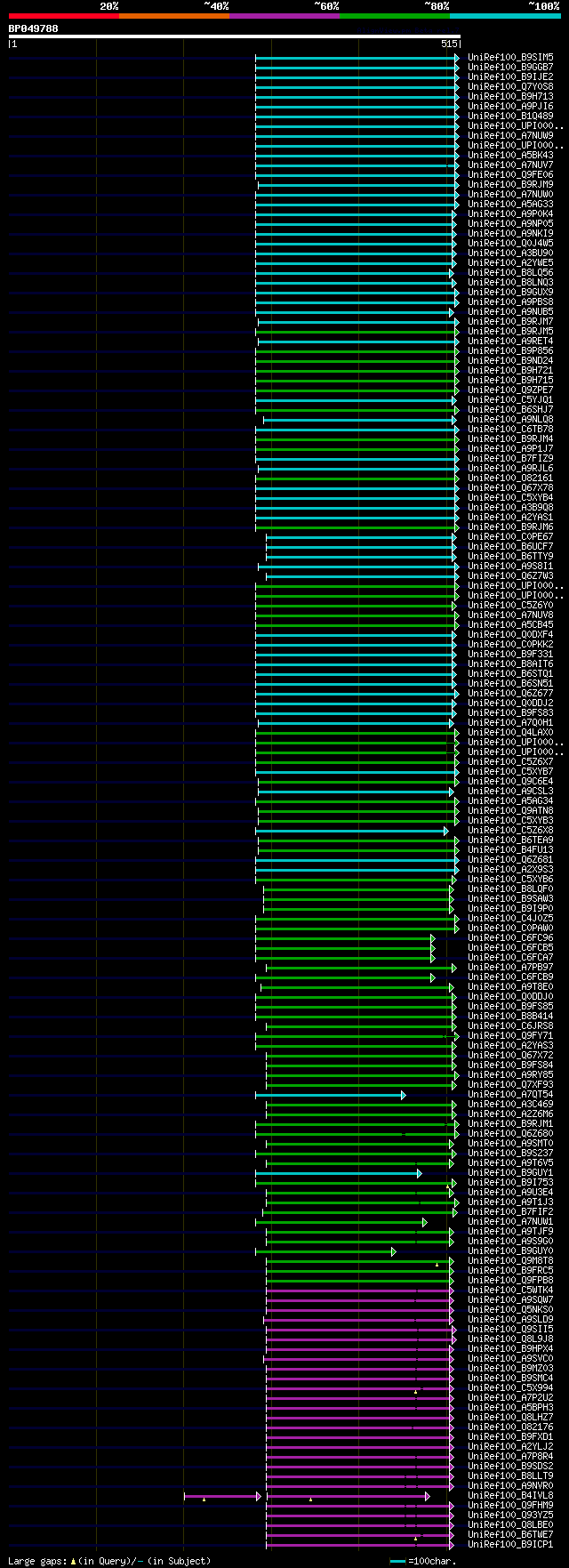569x1568 pixels.
Task: Open hit UniRef100_Q9FE06
Action: tap(510, 174)
